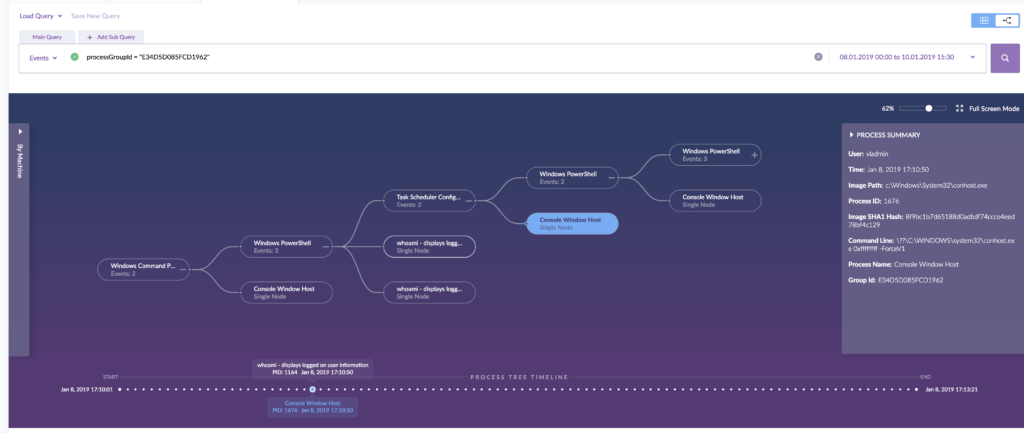Image resolution: width=1024 pixels, height=433 pixels.
Task: Adjust the zoom level slider
Action: [929, 108]
